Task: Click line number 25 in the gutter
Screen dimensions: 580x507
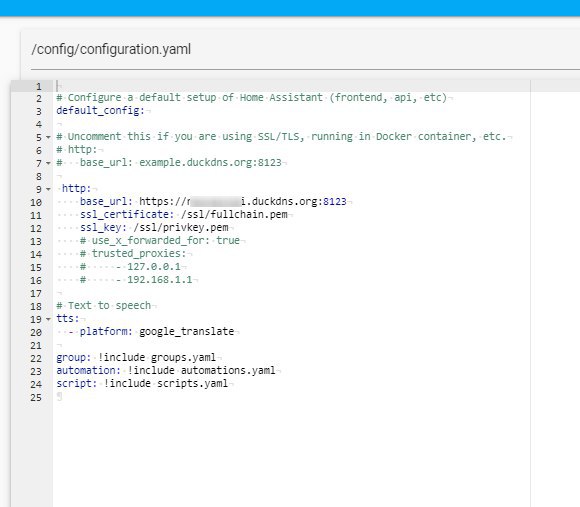Action: coord(36,398)
